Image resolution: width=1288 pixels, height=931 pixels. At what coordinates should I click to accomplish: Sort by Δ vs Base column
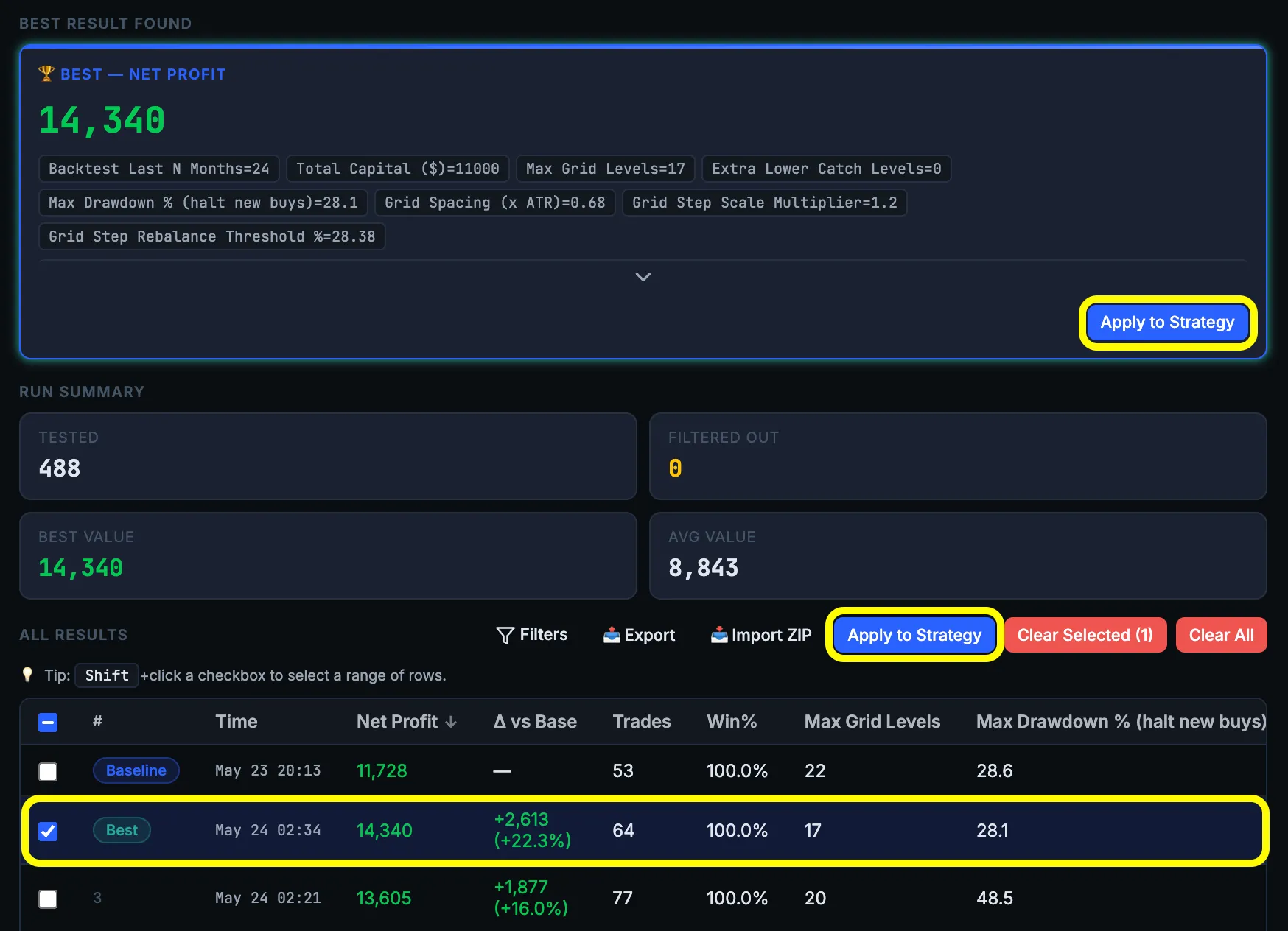point(535,722)
